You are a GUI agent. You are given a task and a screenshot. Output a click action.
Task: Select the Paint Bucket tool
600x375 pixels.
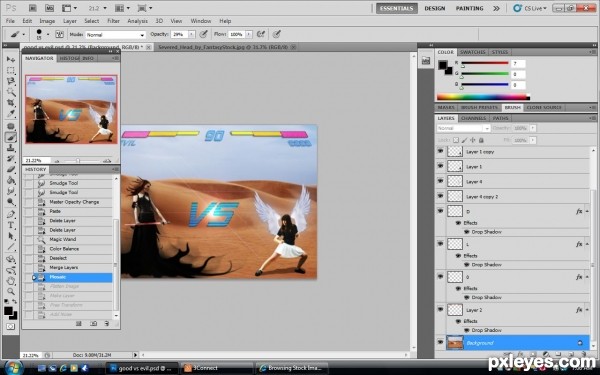[11, 180]
